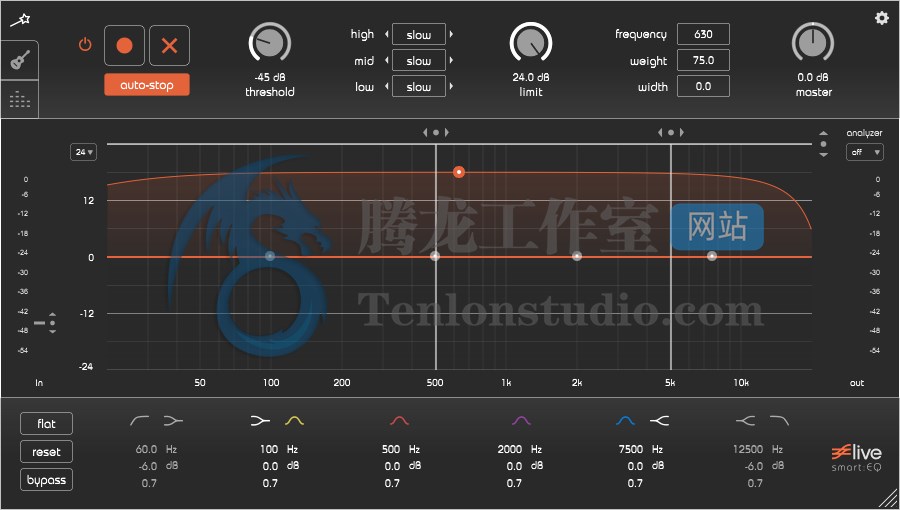Edit the weight field 75.0
This screenshot has width=900, height=510.
click(x=703, y=60)
